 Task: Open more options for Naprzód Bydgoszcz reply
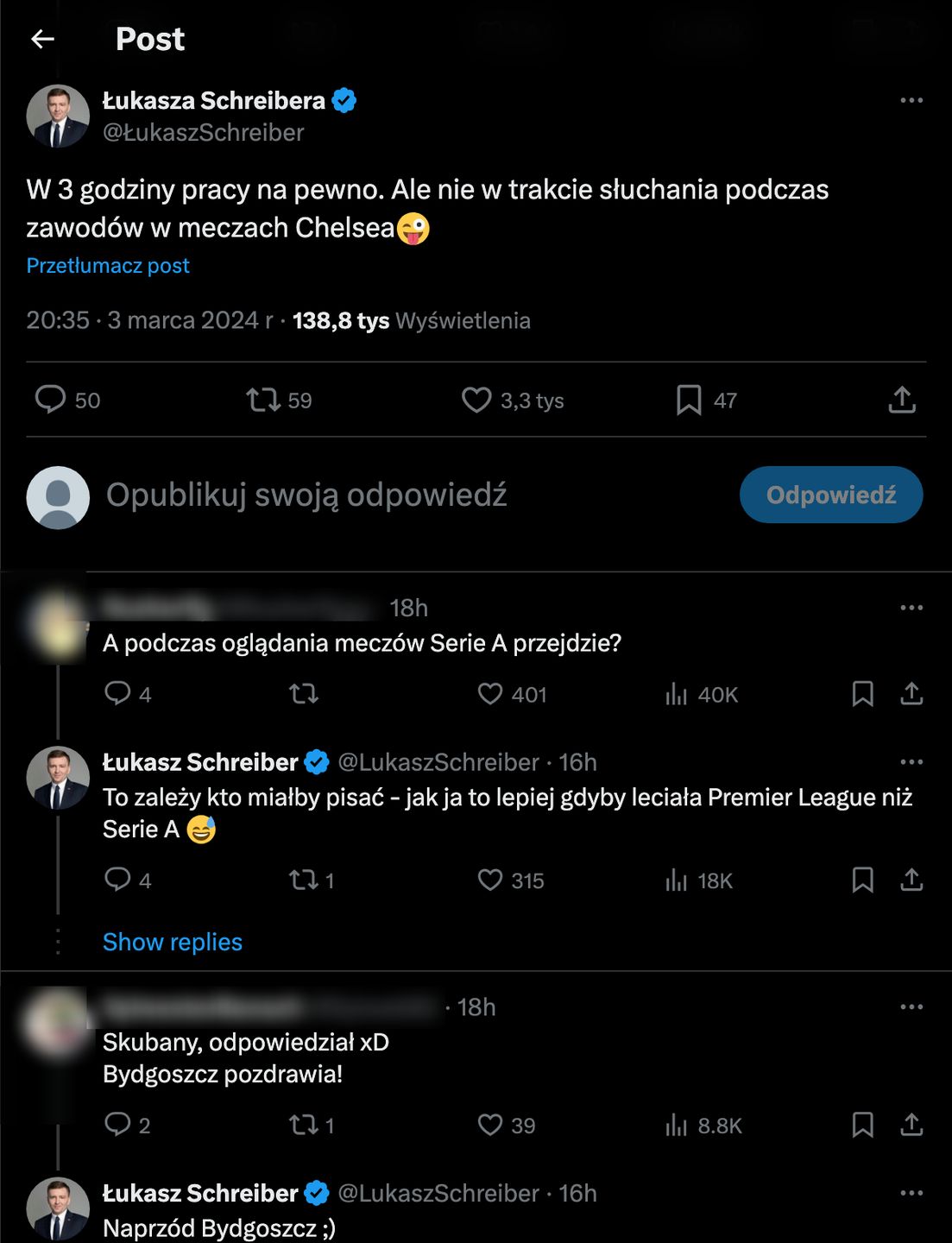(x=911, y=1193)
